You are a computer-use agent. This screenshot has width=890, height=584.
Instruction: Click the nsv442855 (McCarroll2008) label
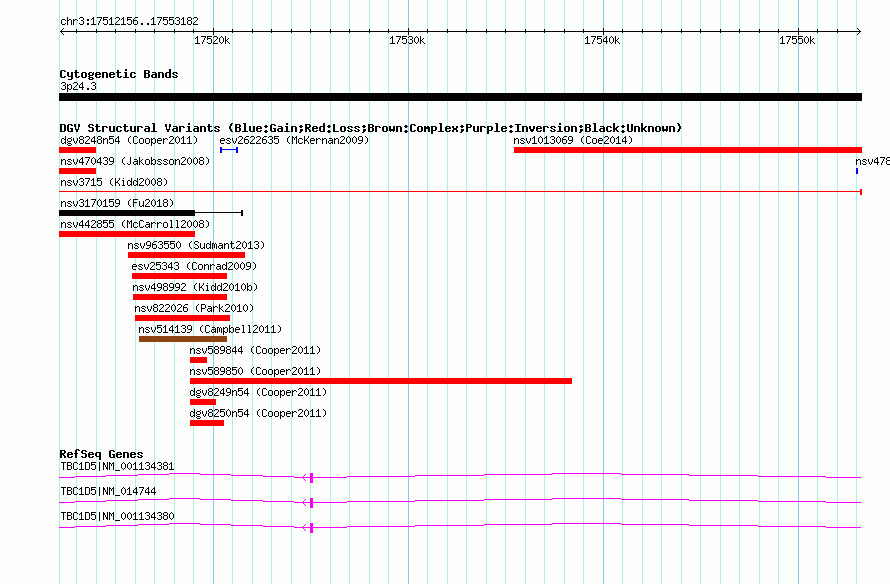click(135, 224)
